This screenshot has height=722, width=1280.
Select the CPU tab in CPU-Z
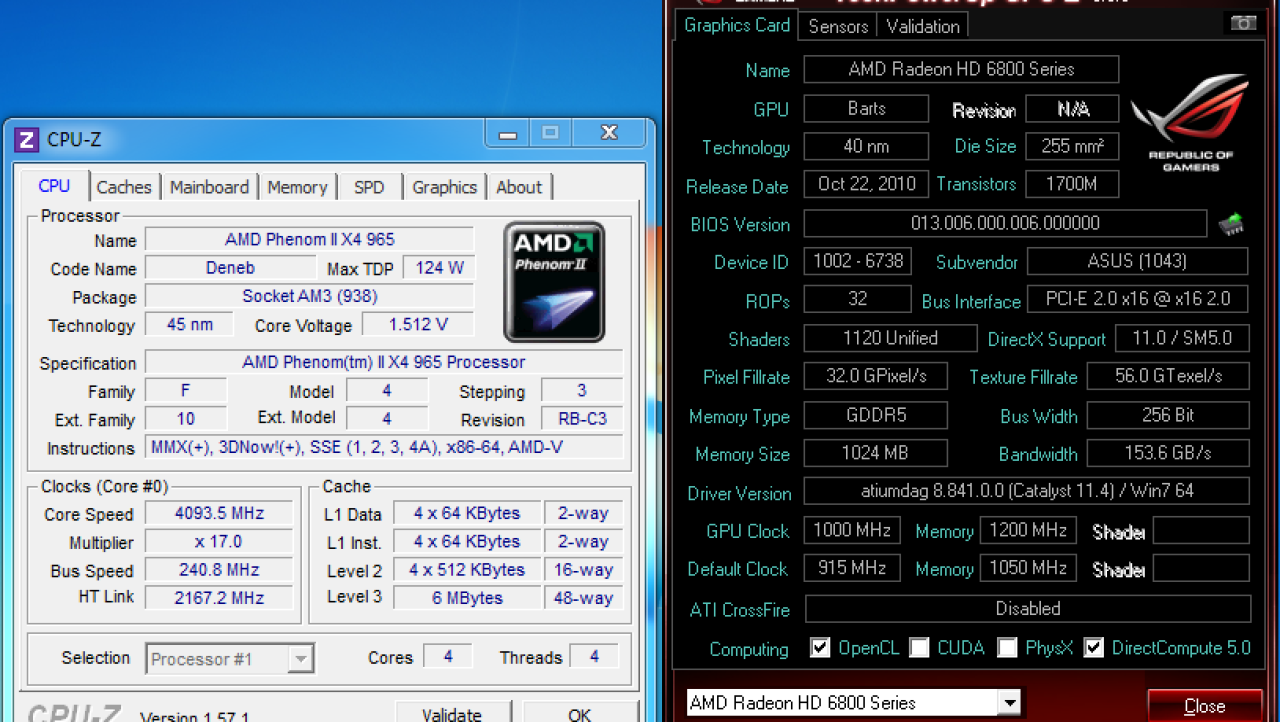tap(54, 185)
